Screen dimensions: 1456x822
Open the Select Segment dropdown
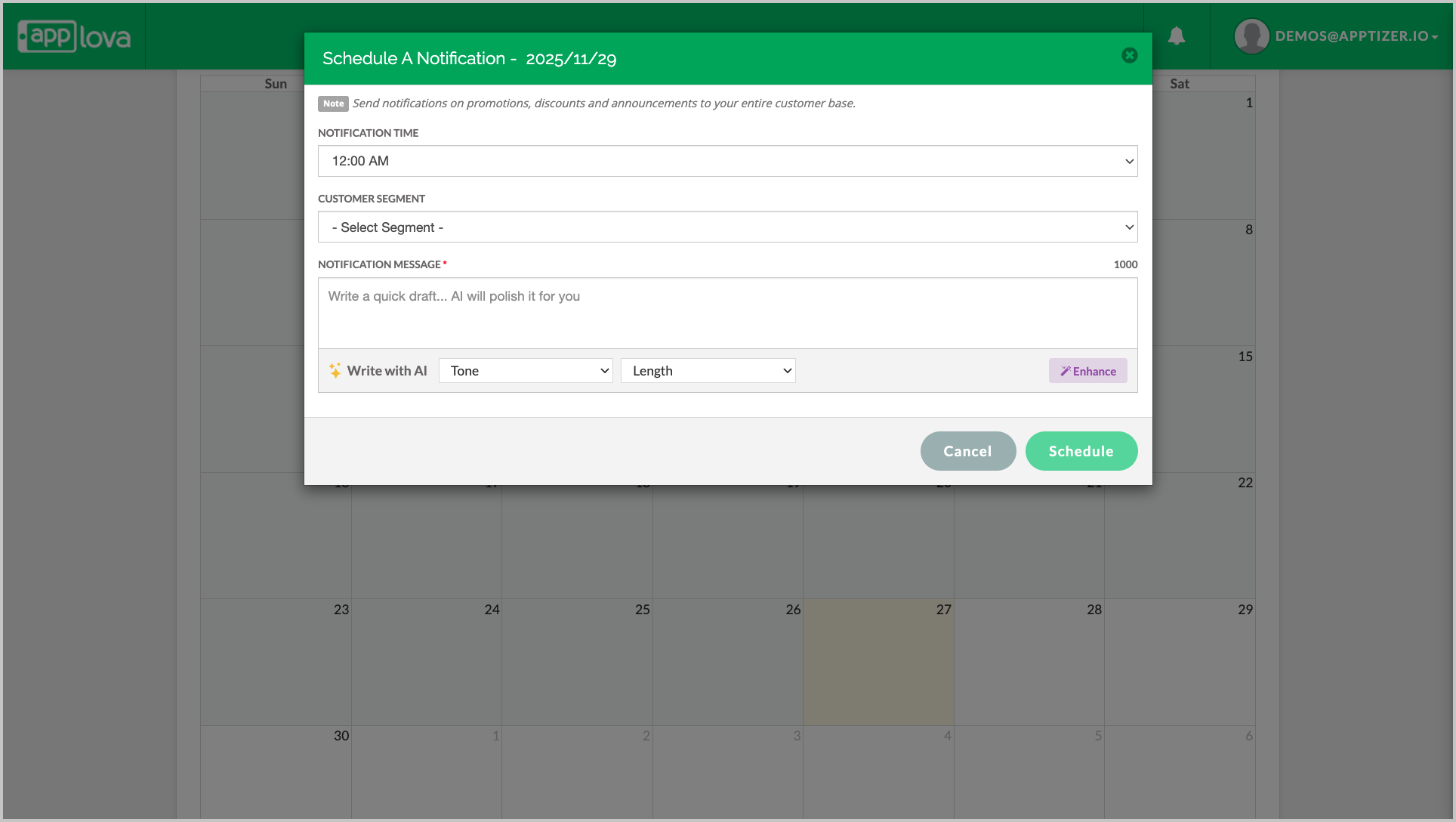726,227
